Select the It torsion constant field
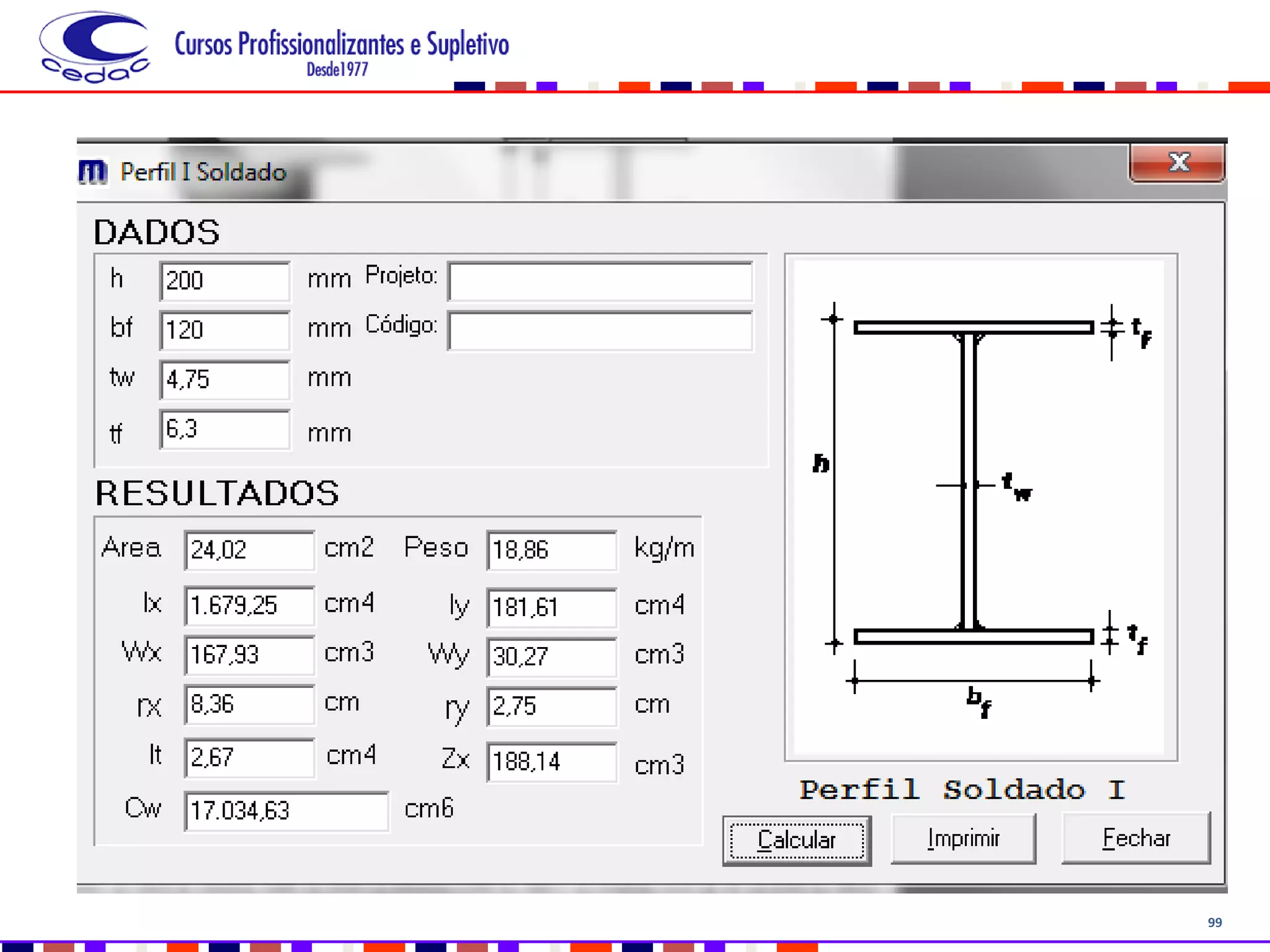Viewport: 1270px width, 952px height. click(x=249, y=757)
